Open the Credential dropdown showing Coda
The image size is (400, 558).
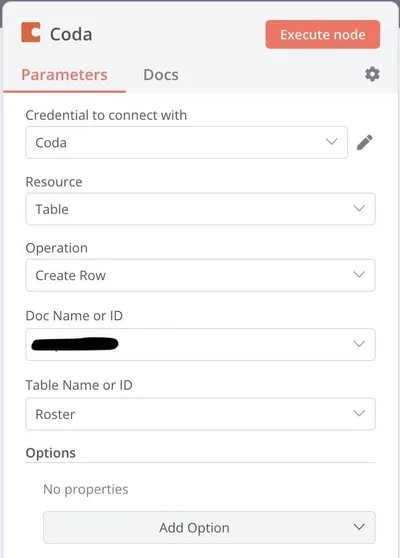(x=186, y=142)
